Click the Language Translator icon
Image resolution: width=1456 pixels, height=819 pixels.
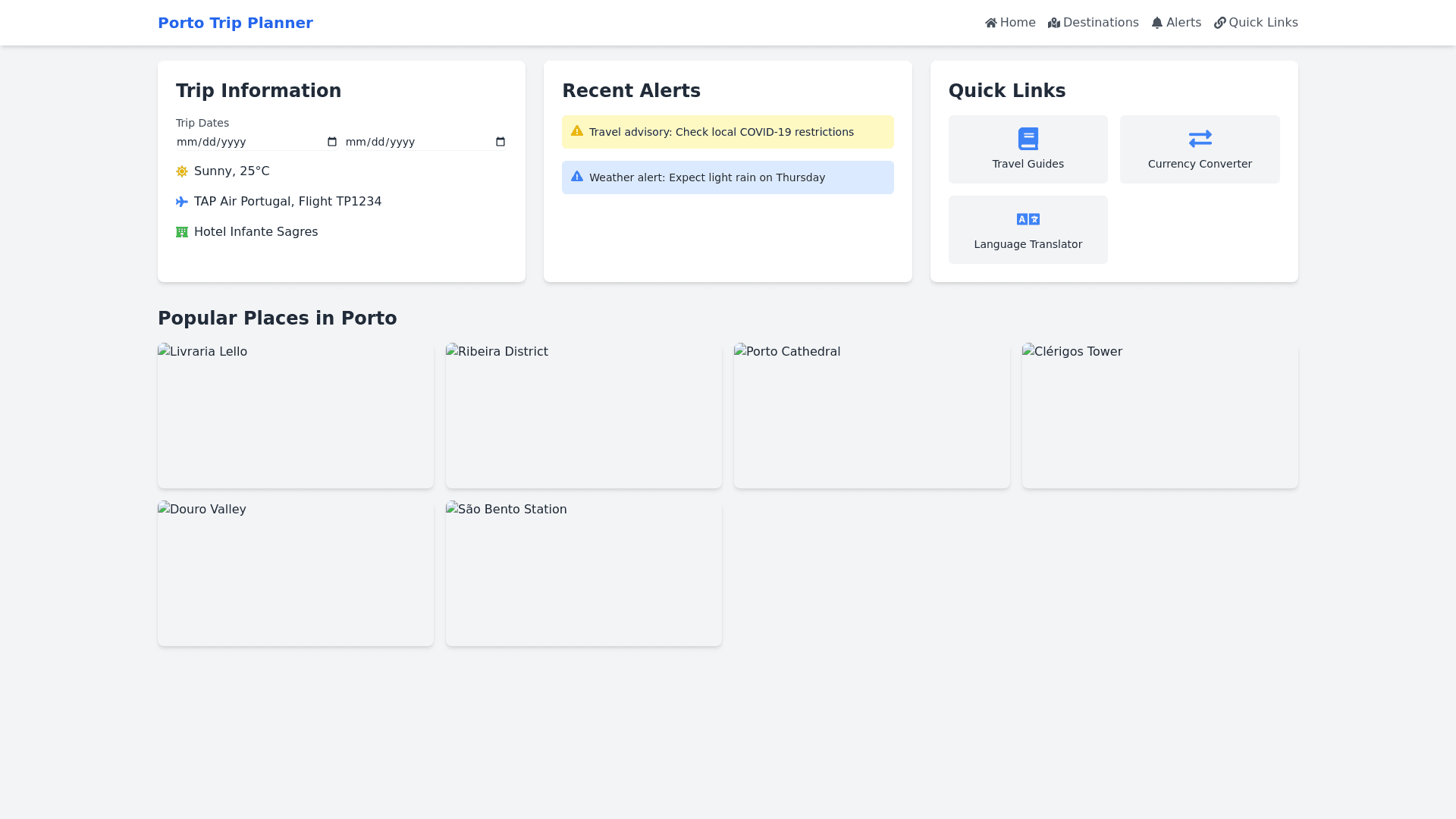coord(1028,219)
